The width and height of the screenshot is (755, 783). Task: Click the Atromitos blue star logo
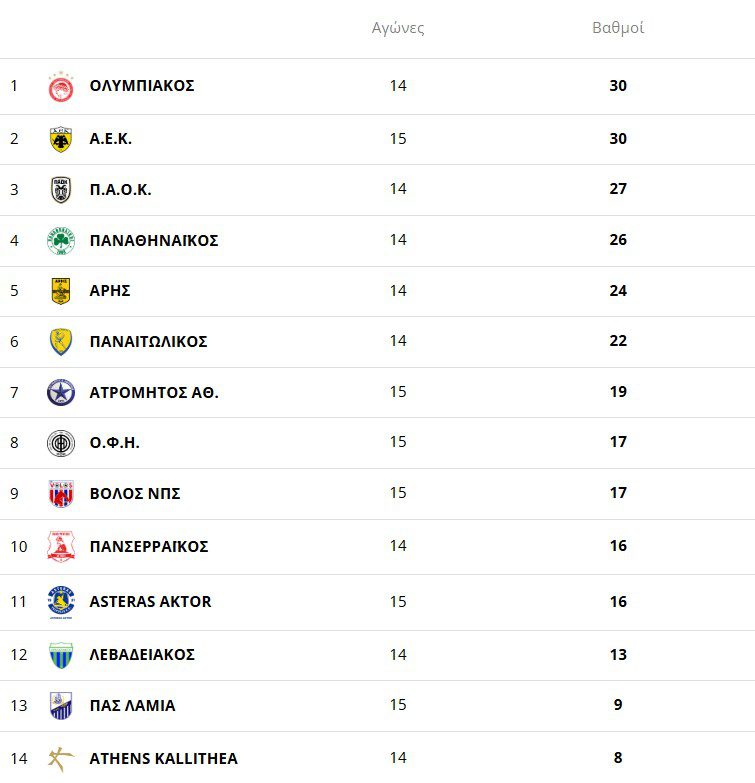pyautogui.click(x=61, y=392)
